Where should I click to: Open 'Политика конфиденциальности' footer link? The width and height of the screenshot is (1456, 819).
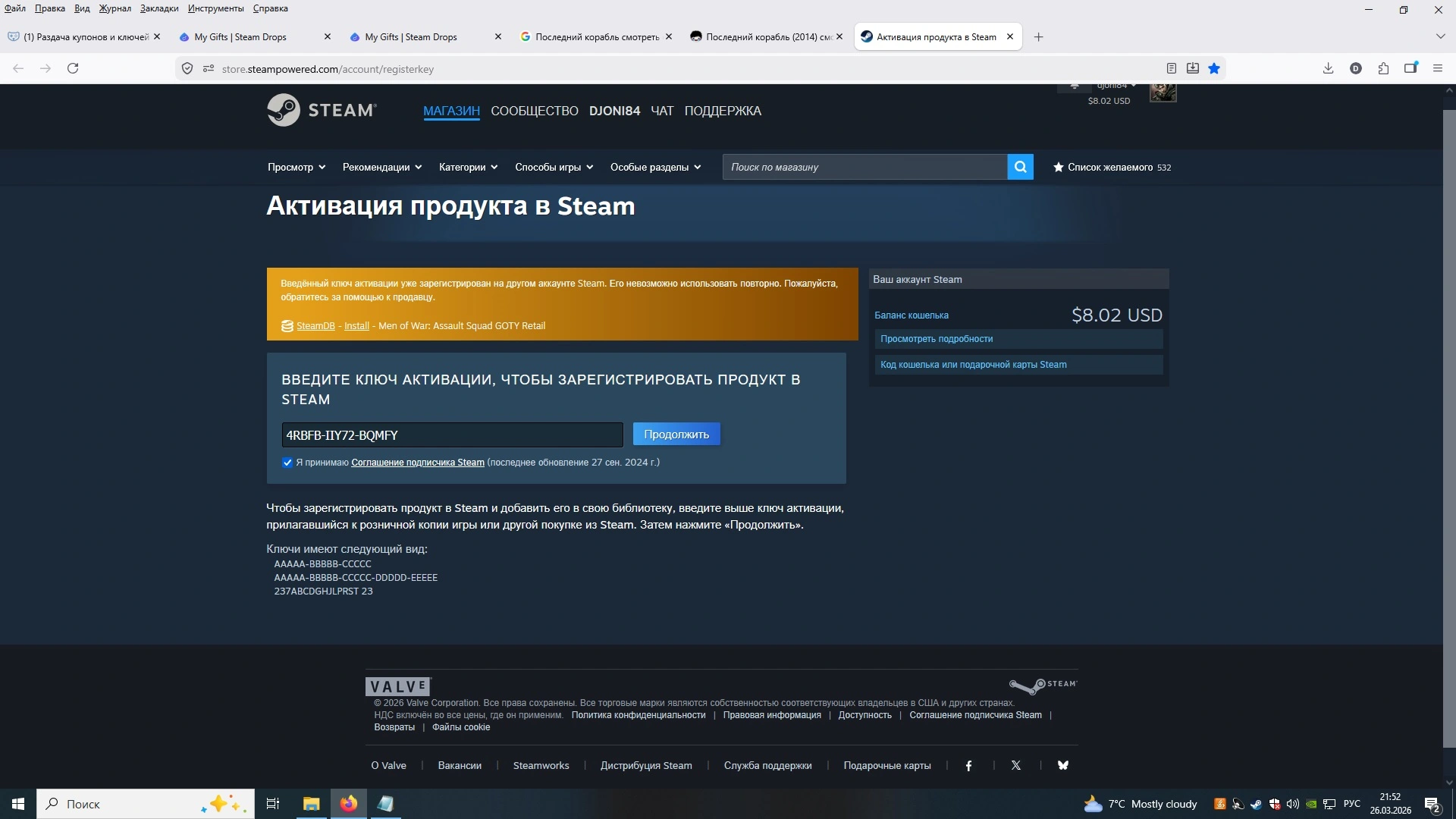(639, 715)
